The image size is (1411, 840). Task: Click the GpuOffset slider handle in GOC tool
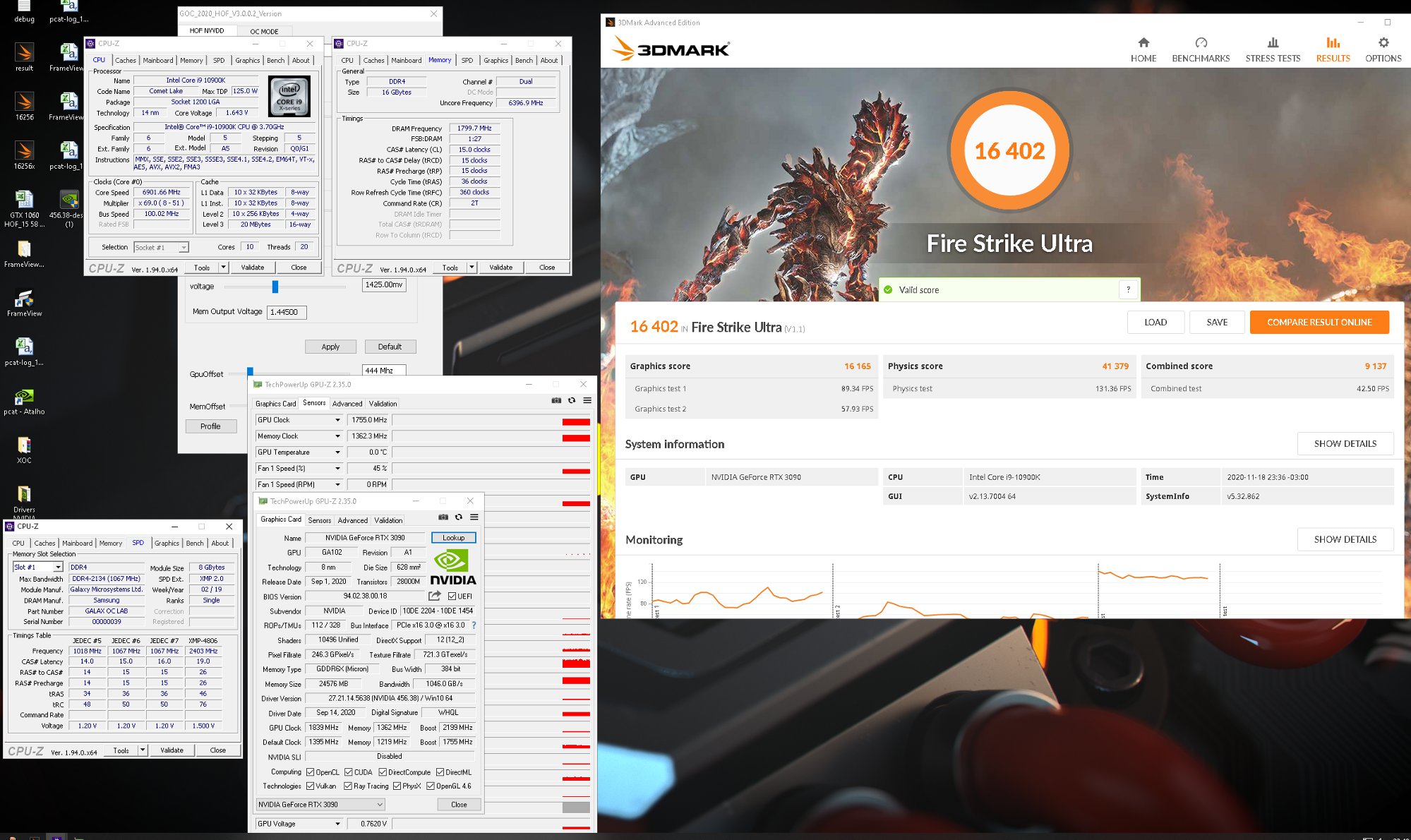pyautogui.click(x=250, y=371)
